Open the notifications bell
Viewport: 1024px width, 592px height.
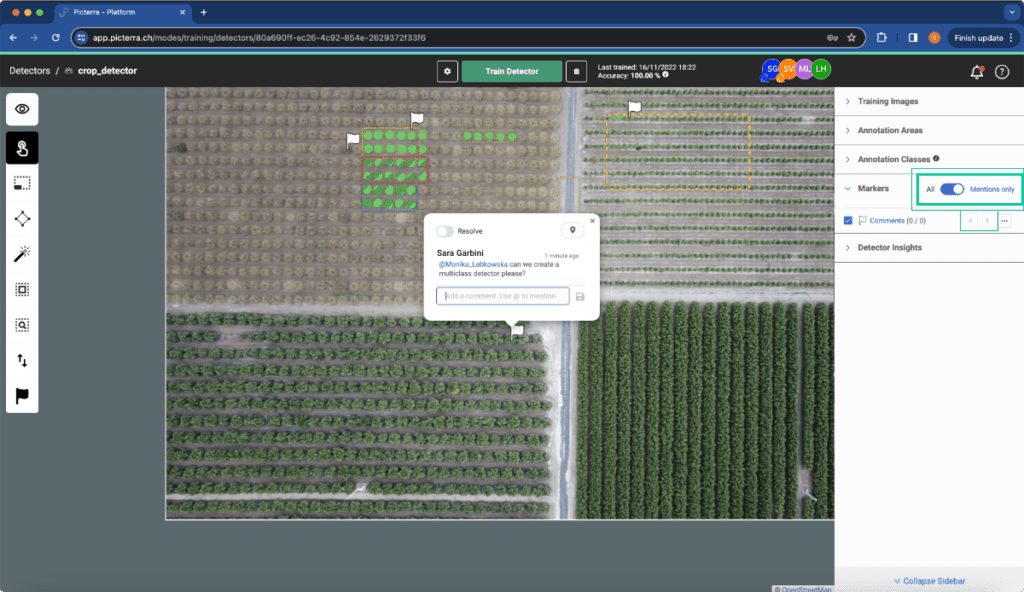(x=976, y=72)
